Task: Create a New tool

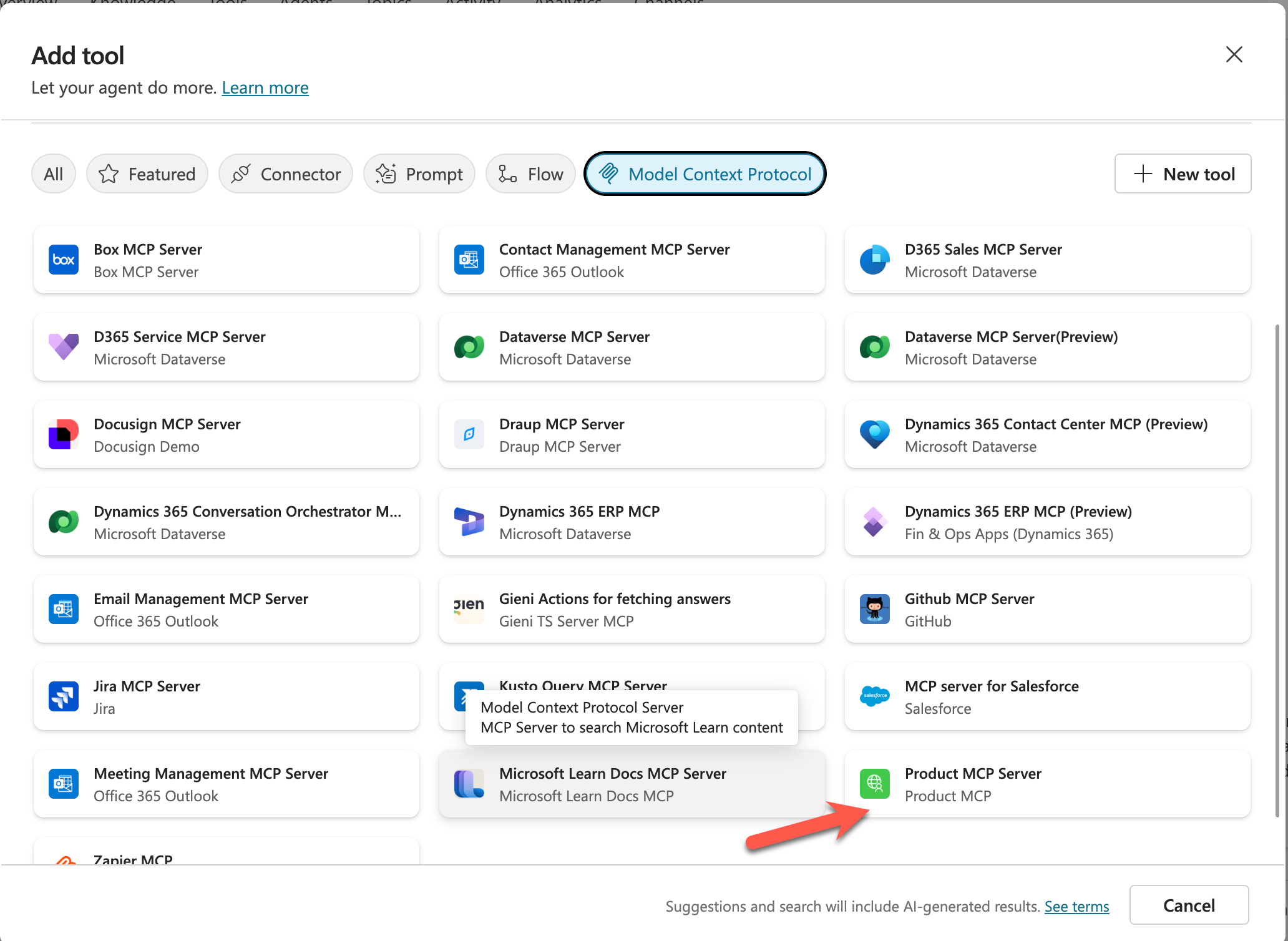Action: pyautogui.click(x=1183, y=174)
